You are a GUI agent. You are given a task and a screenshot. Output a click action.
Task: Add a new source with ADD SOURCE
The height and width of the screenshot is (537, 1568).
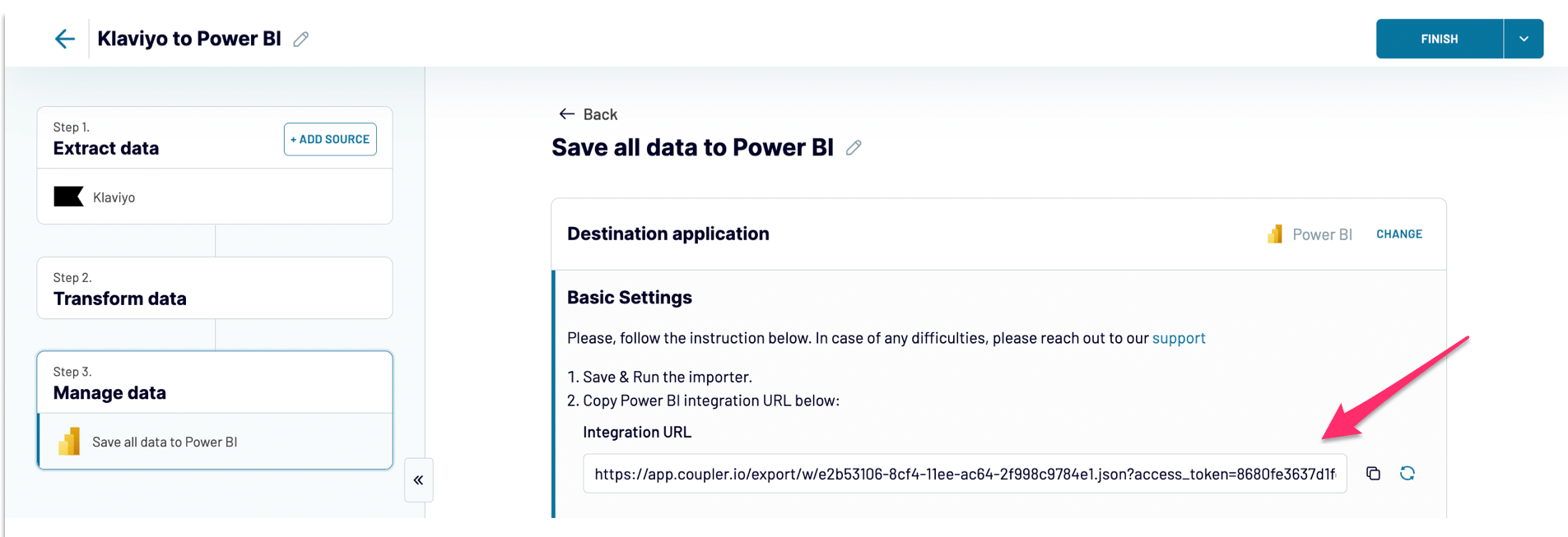pos(330,139)
